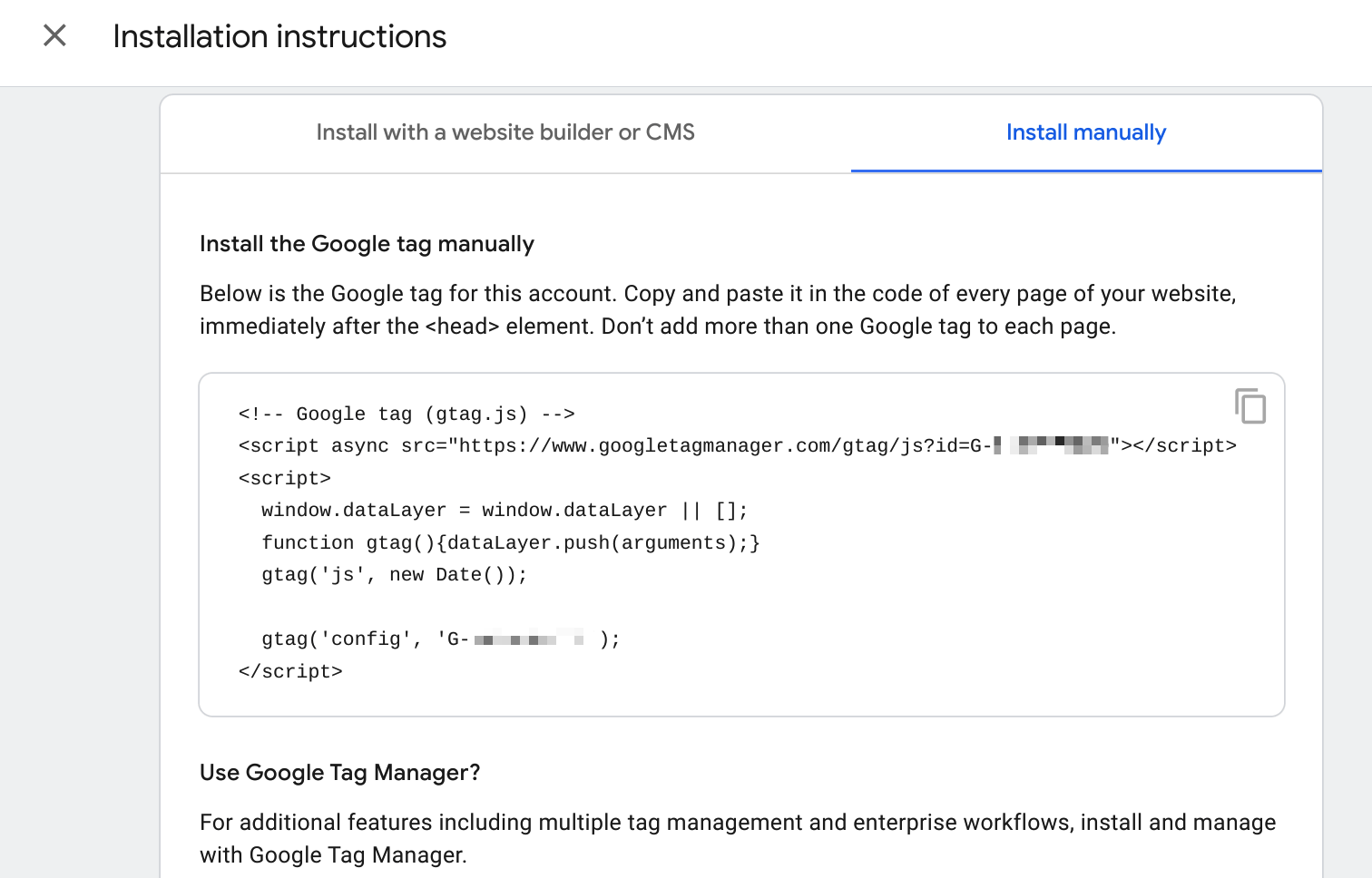Click the Use Google Tag Manager heading
The height and width of the screenshot is (878, 1372).
pyautogui.click(x=340, y=772)
